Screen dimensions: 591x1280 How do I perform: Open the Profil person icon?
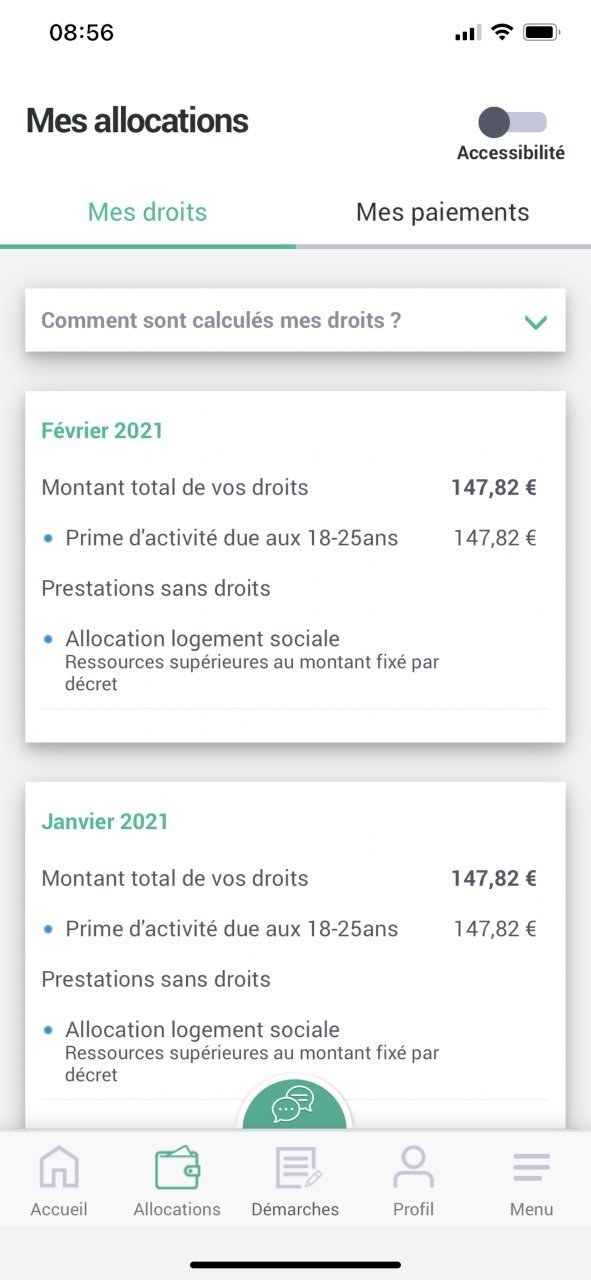[413, 1167]
